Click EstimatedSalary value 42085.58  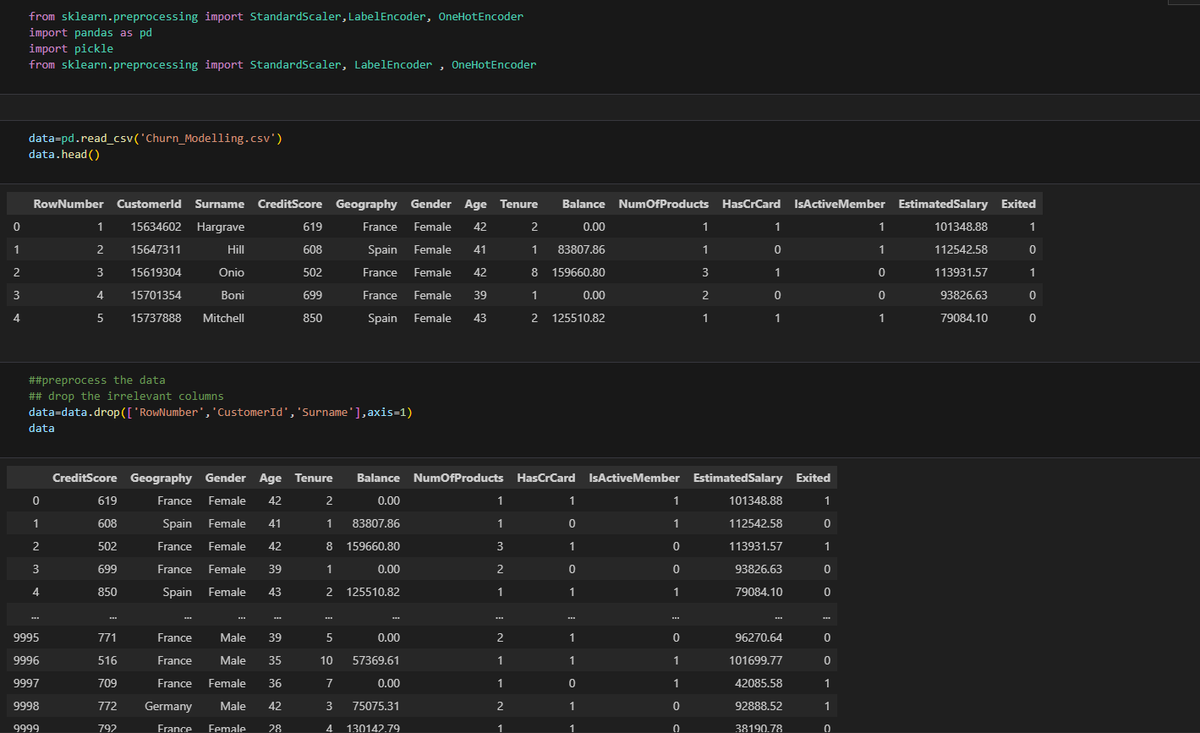[758, 684]
